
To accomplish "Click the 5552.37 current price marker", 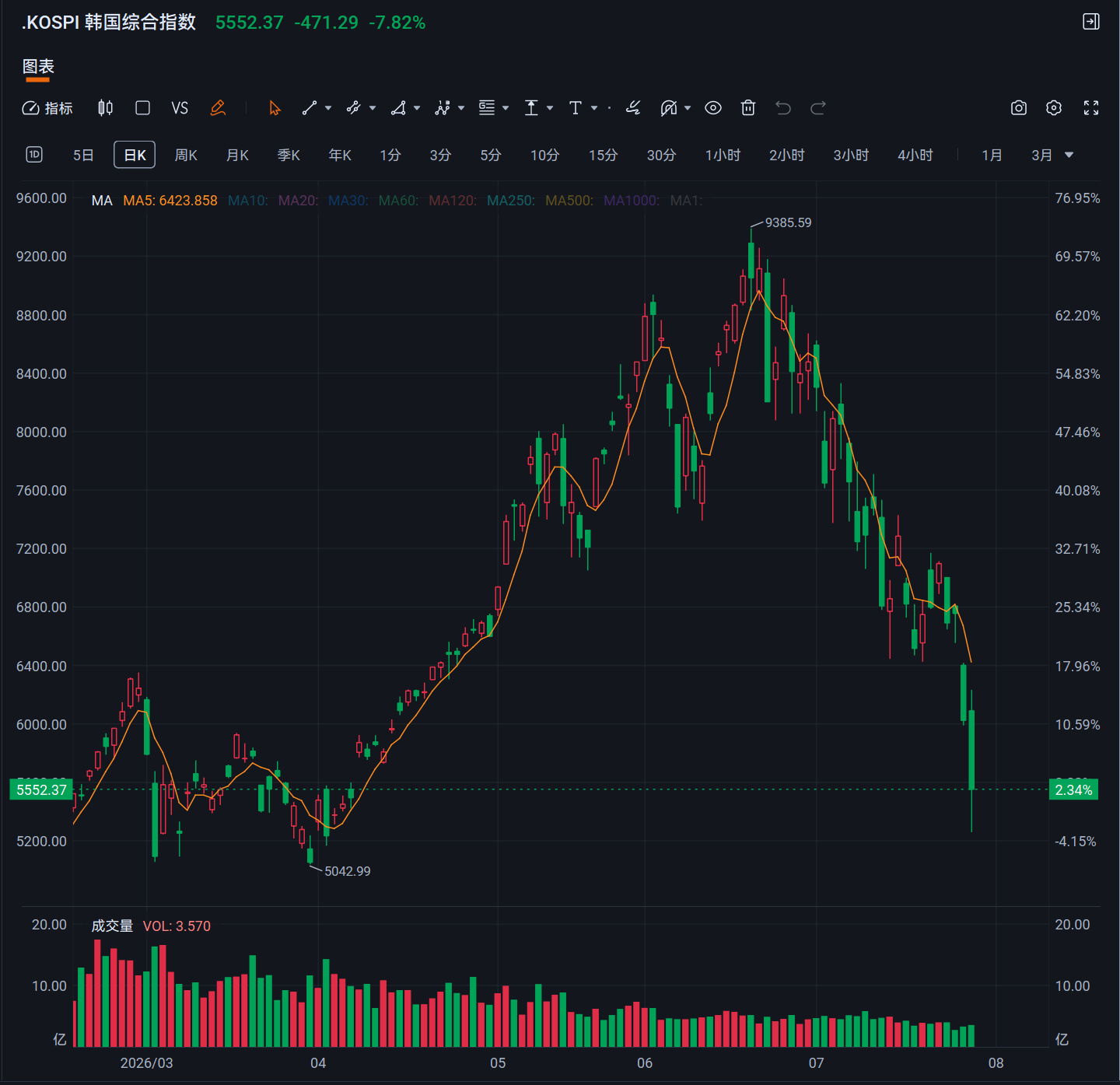I will 41,790.
